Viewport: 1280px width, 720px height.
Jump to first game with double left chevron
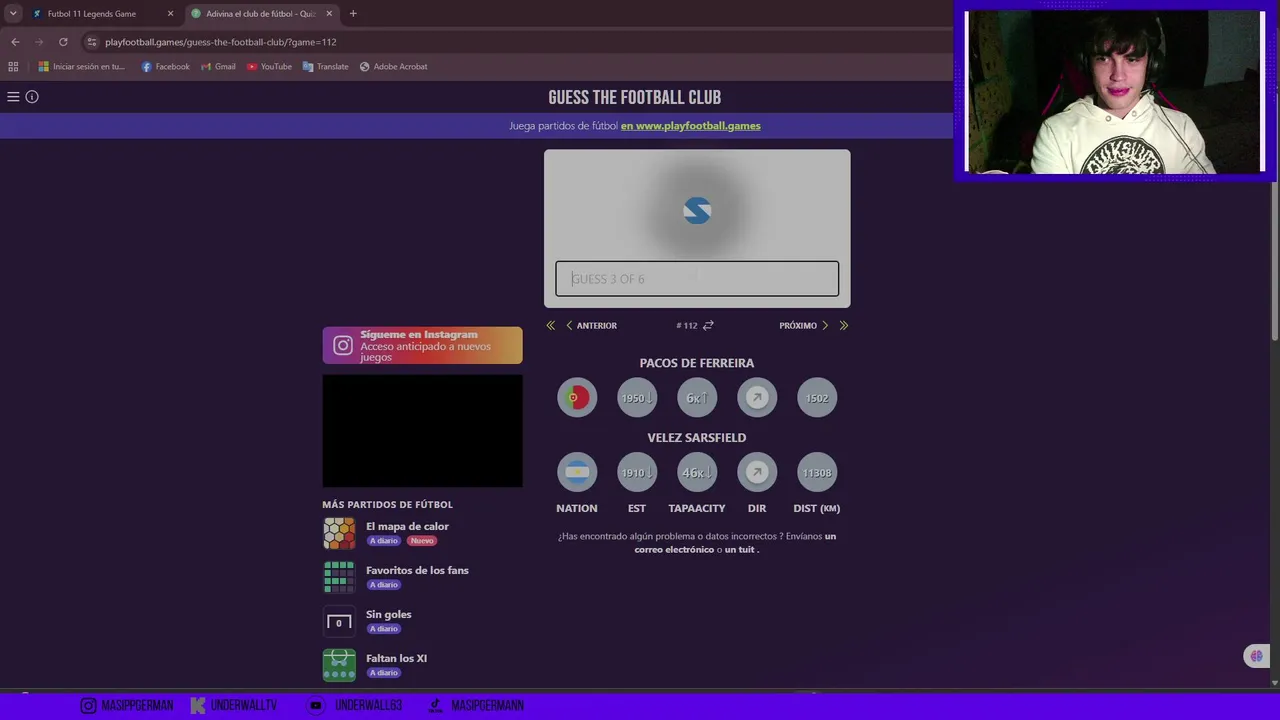pyautogui.click(x=550, y=326)
